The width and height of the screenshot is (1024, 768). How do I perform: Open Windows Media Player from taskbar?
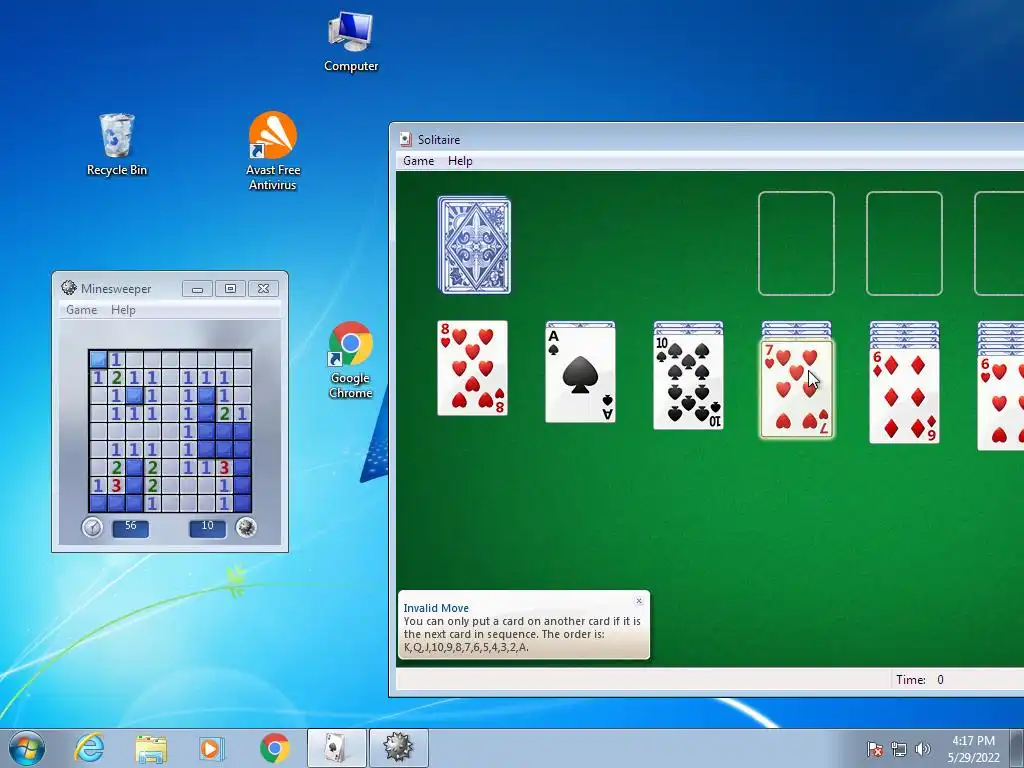point(212,748)
